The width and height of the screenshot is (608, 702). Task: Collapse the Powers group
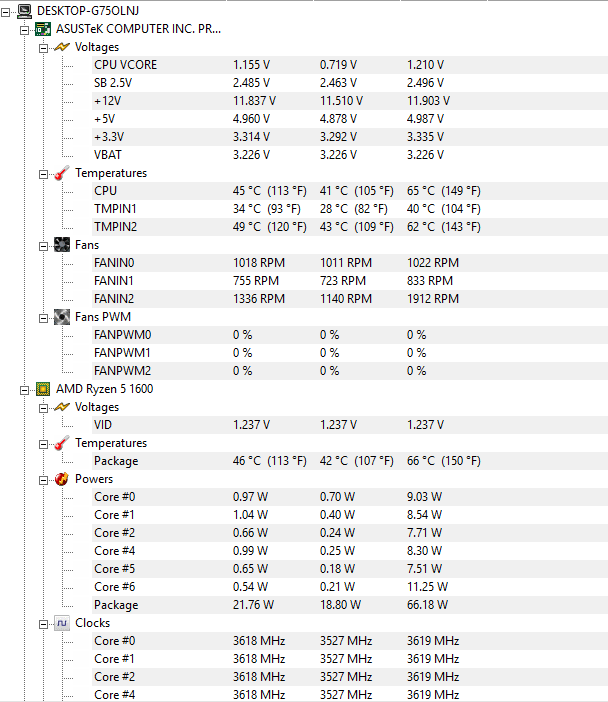pyautogui.click(x=43, y=480)
